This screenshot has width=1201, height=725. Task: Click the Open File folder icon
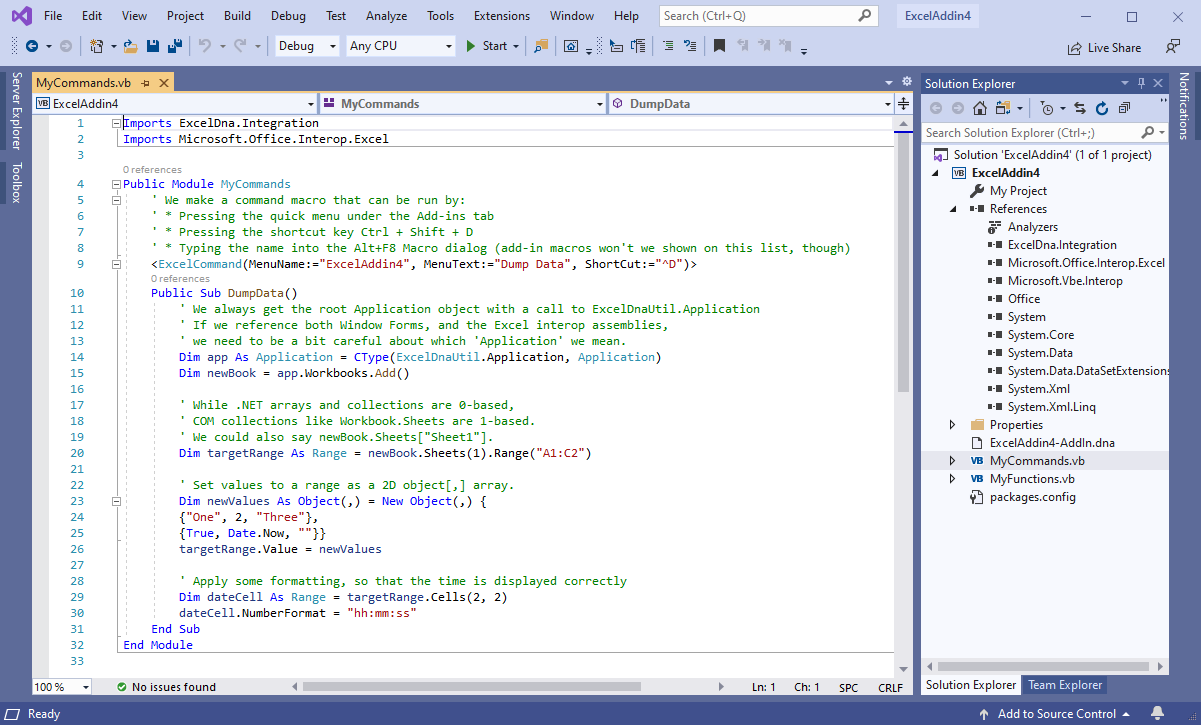click(131, 46)
